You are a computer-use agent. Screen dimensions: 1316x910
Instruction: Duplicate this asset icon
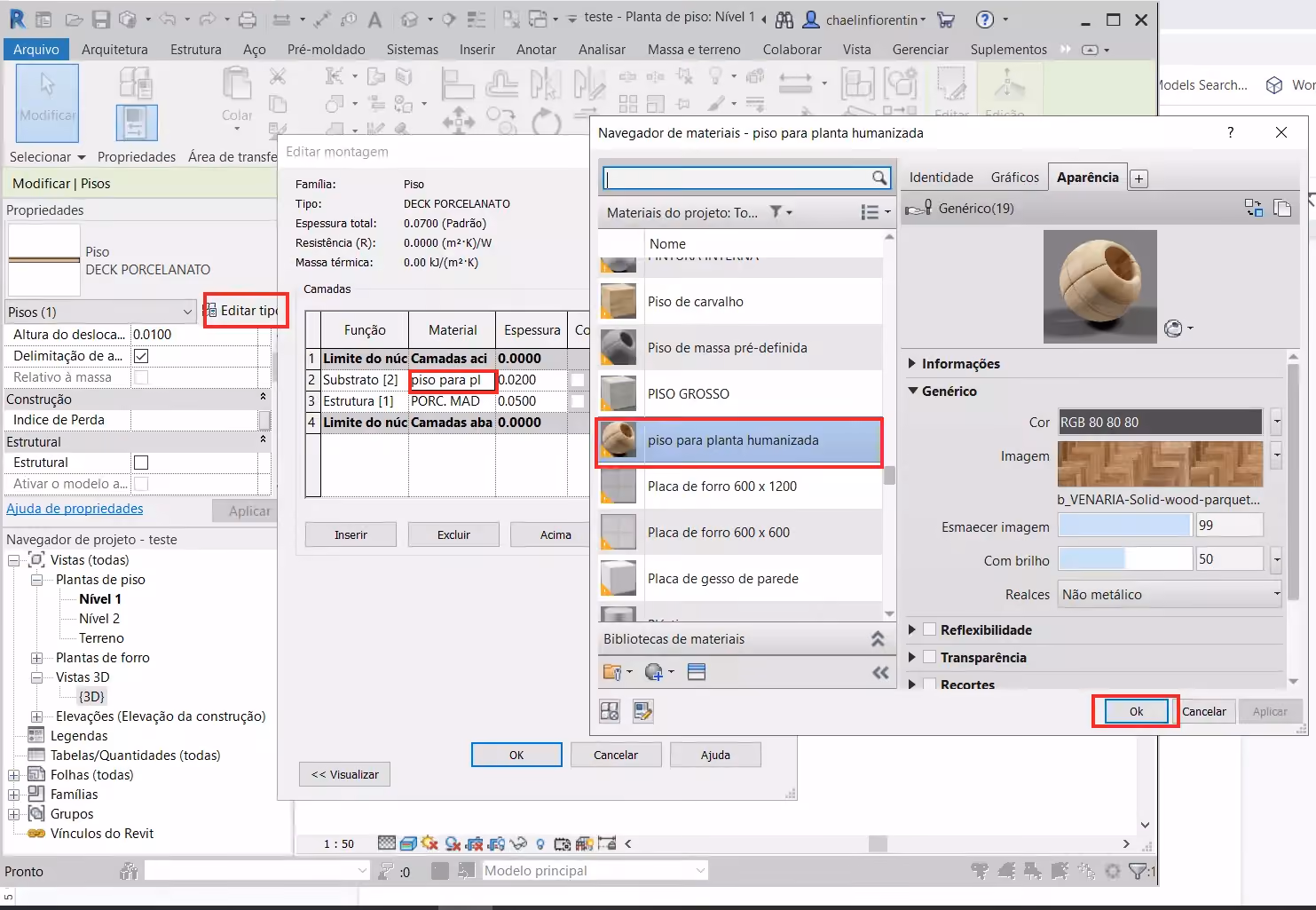(x=1281, y=208)
